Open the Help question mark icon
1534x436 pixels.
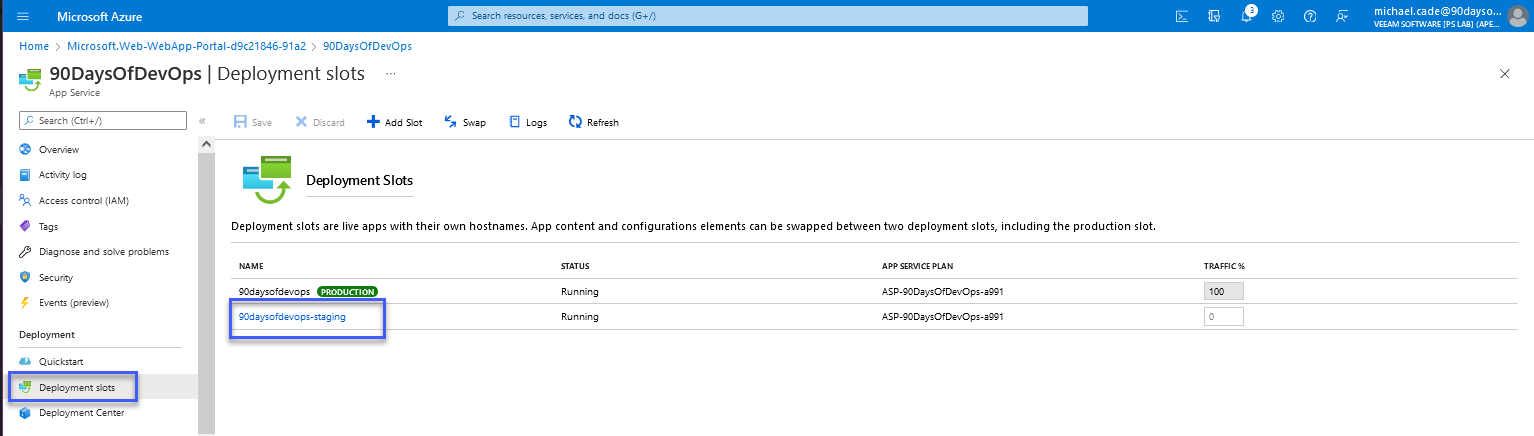coord(1310,16)
